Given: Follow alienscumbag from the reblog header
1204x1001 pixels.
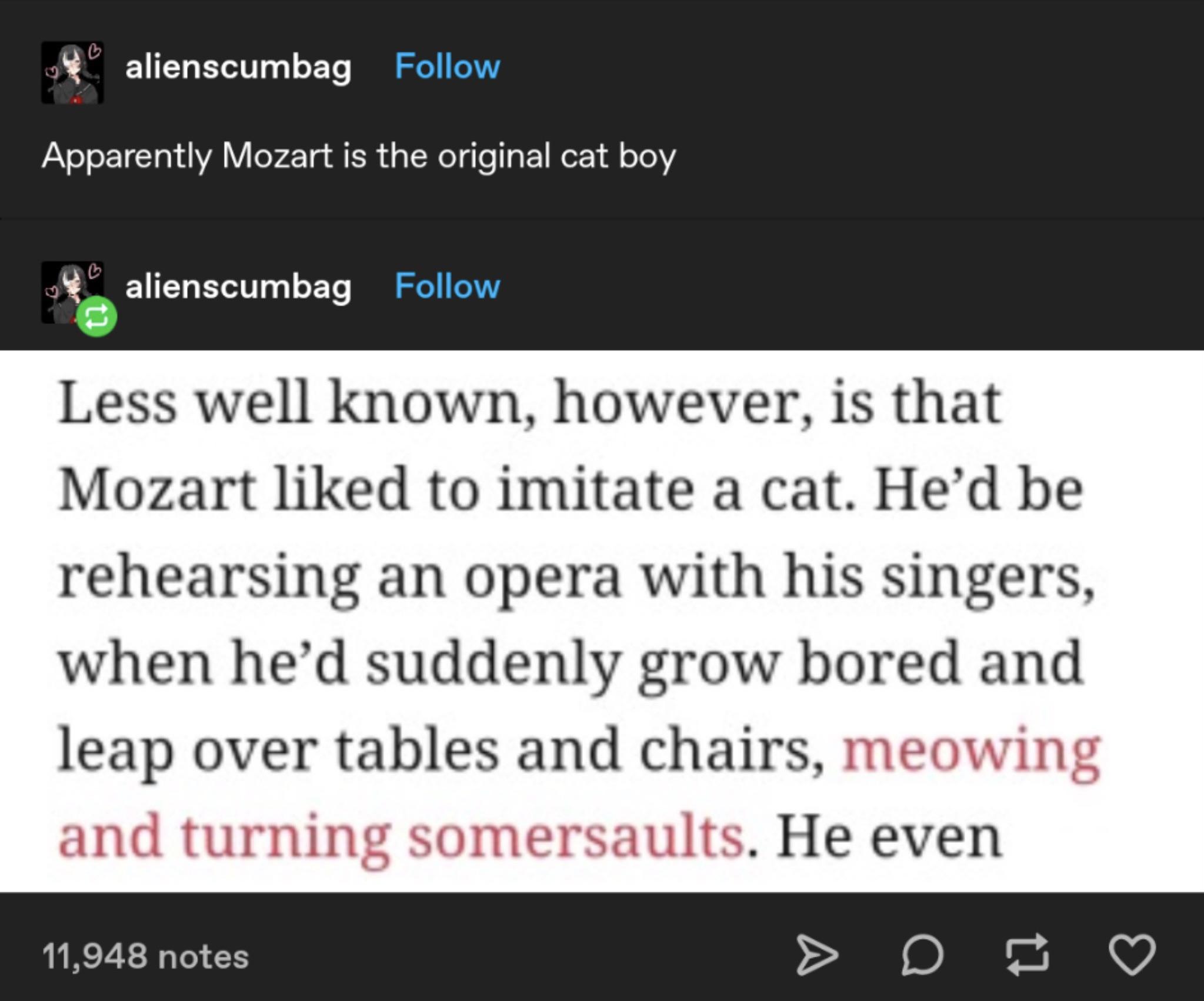Looking at the screenshot, I should tap(447, 286).
